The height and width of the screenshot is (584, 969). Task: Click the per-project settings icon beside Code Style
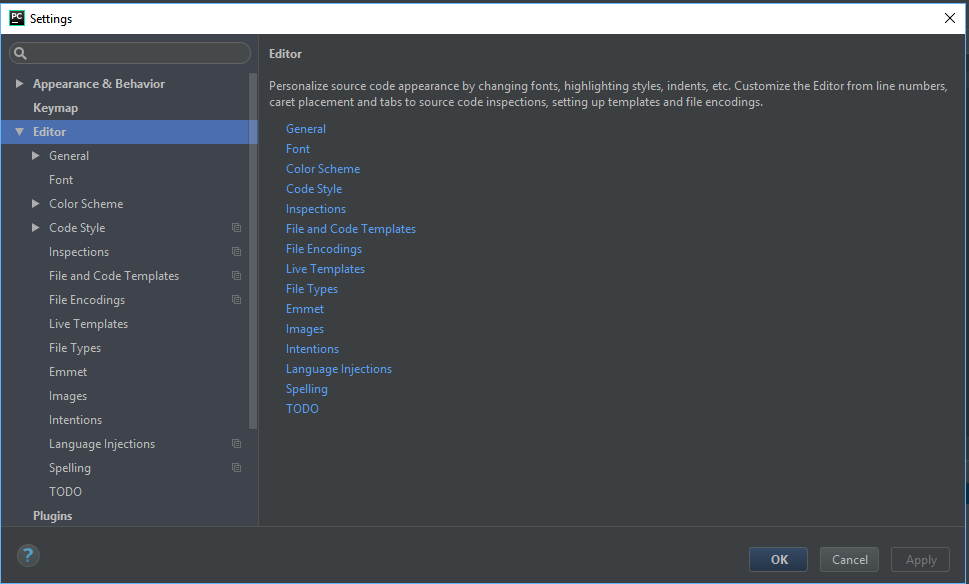point(236,227)
